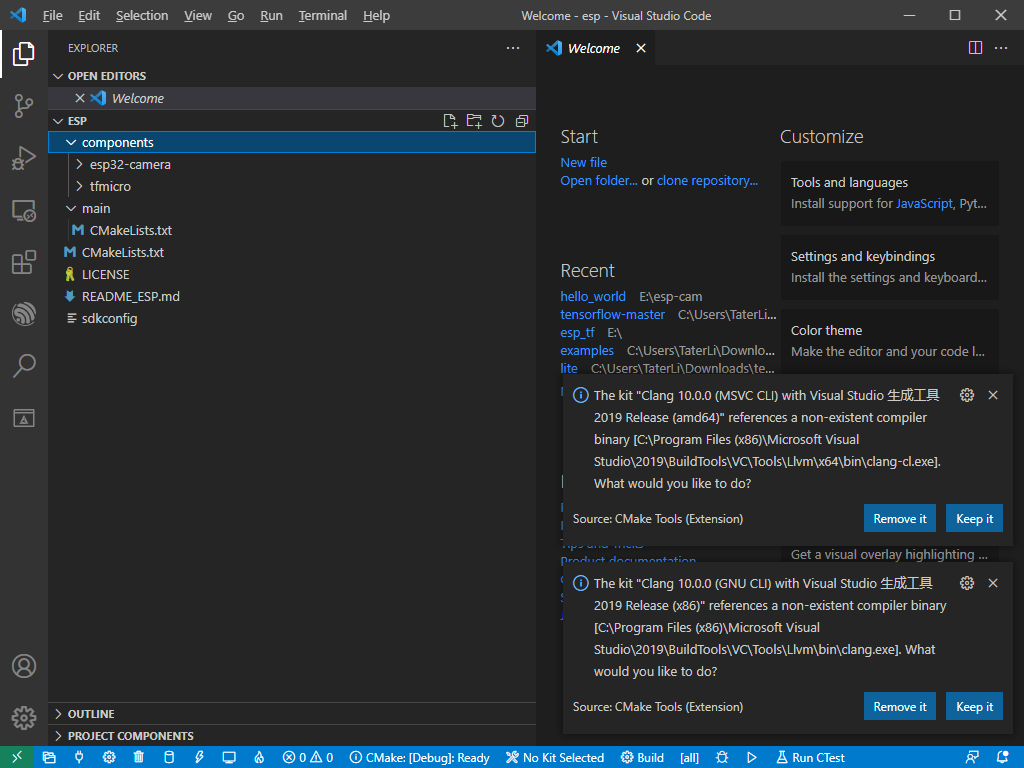Open recent project hello_world
1024x768 pixels.
tap(593, 296)
